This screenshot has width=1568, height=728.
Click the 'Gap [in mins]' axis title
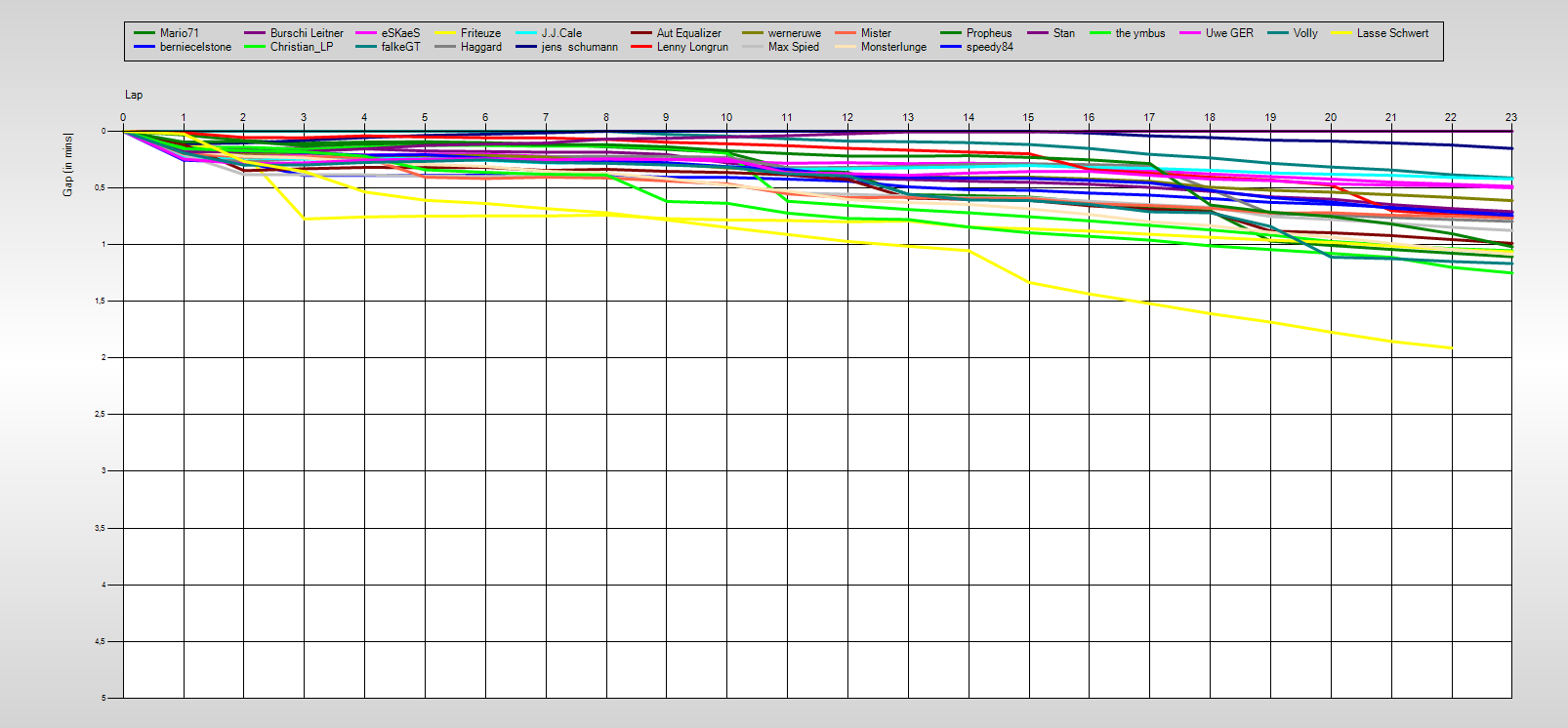point(67,165)
